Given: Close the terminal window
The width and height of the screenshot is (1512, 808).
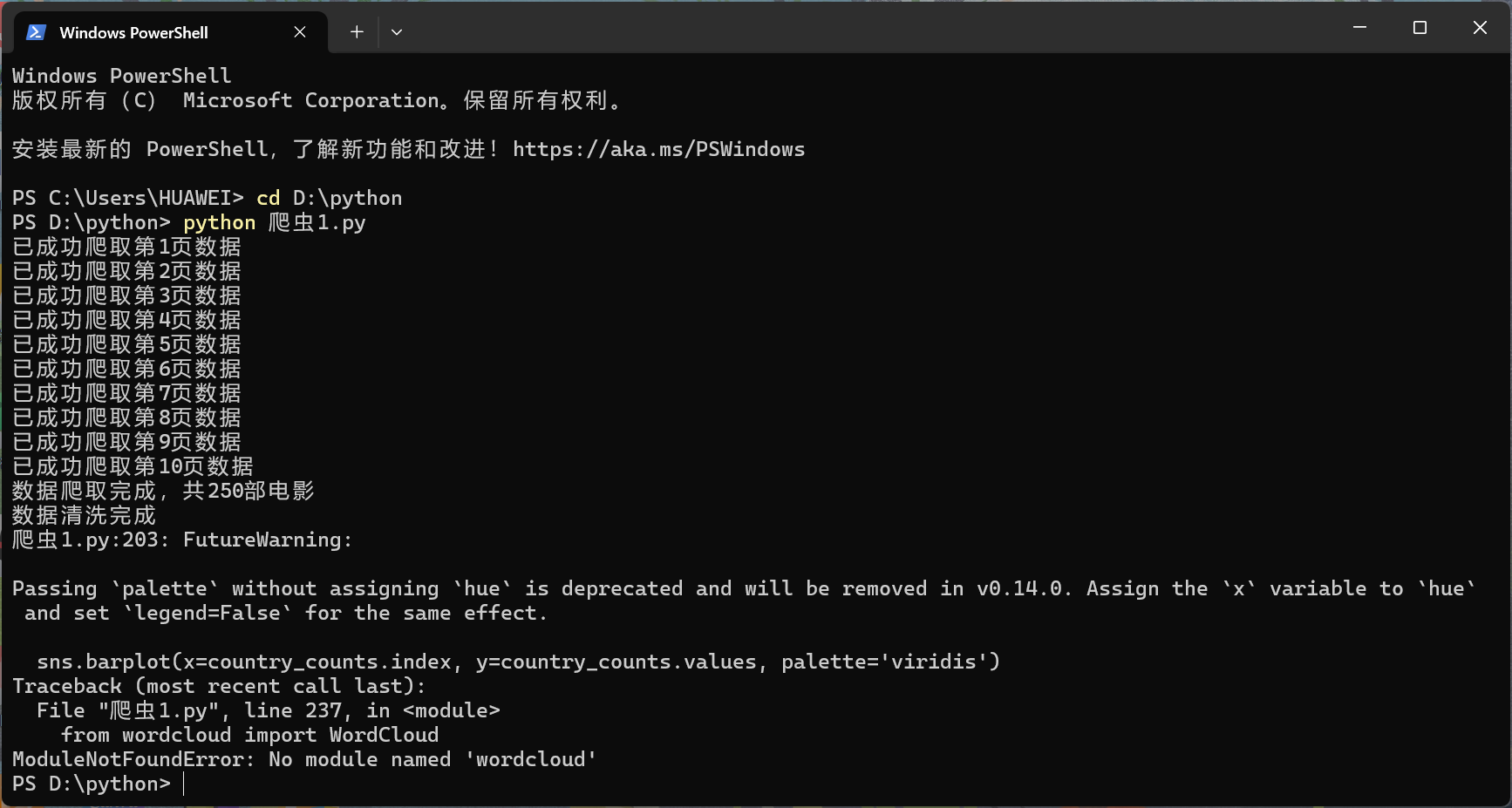Looking at the screenshot, I should click(x=1480, y=28).
